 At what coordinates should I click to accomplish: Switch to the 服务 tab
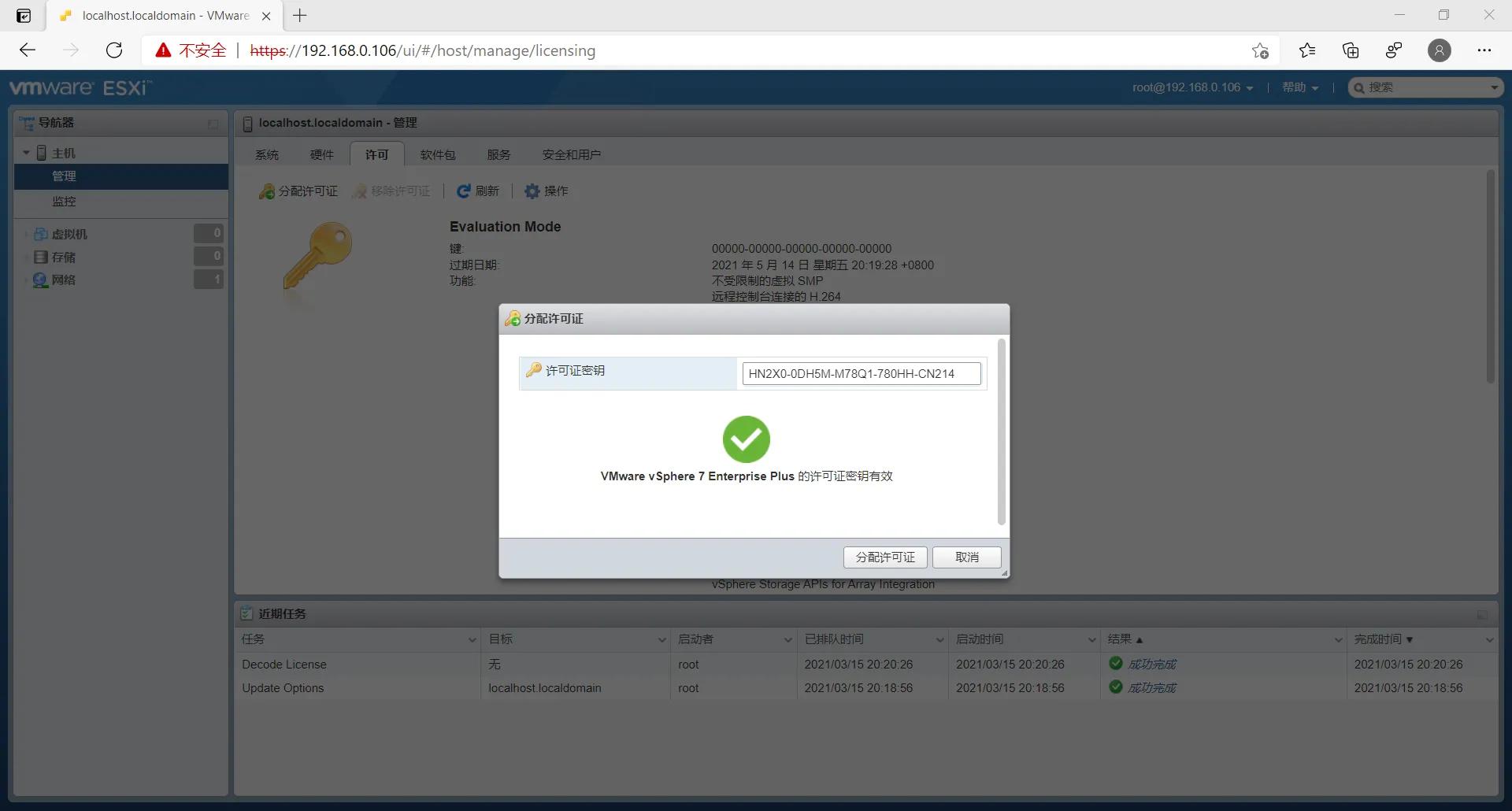(498, 154)
